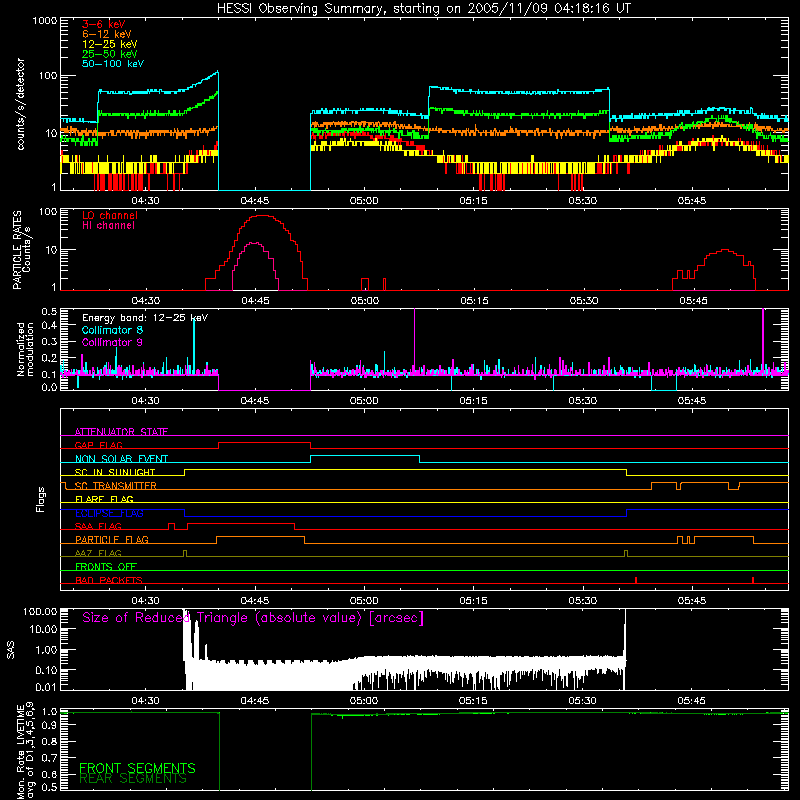Click the LO channel legend label
Viewport: 800px width, 800px height.
click(x=110, y=215)
